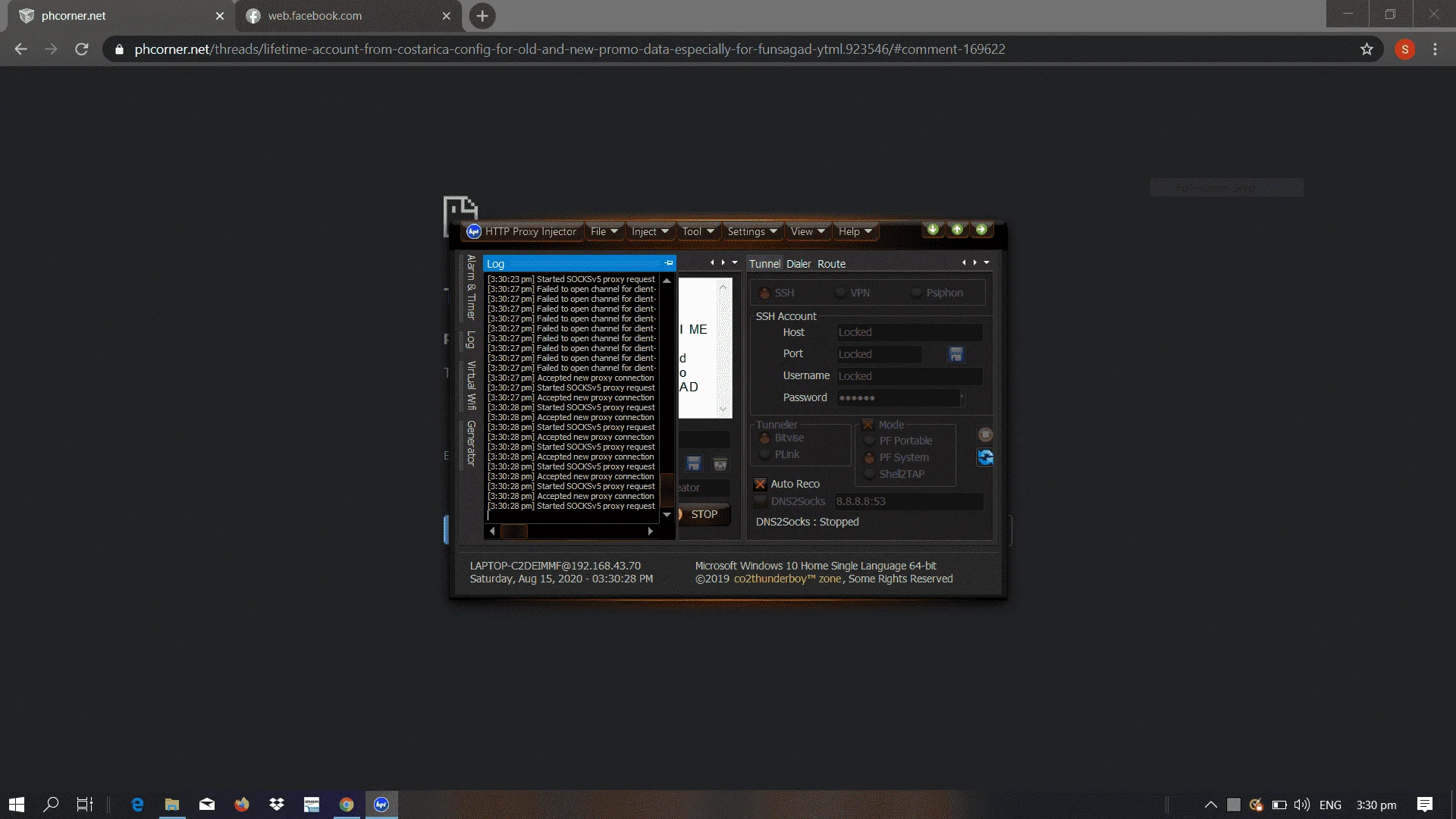Click the green up-arrow icon in title bar
Viewport: 1456px width, 819px height.
tap(957, 229)
